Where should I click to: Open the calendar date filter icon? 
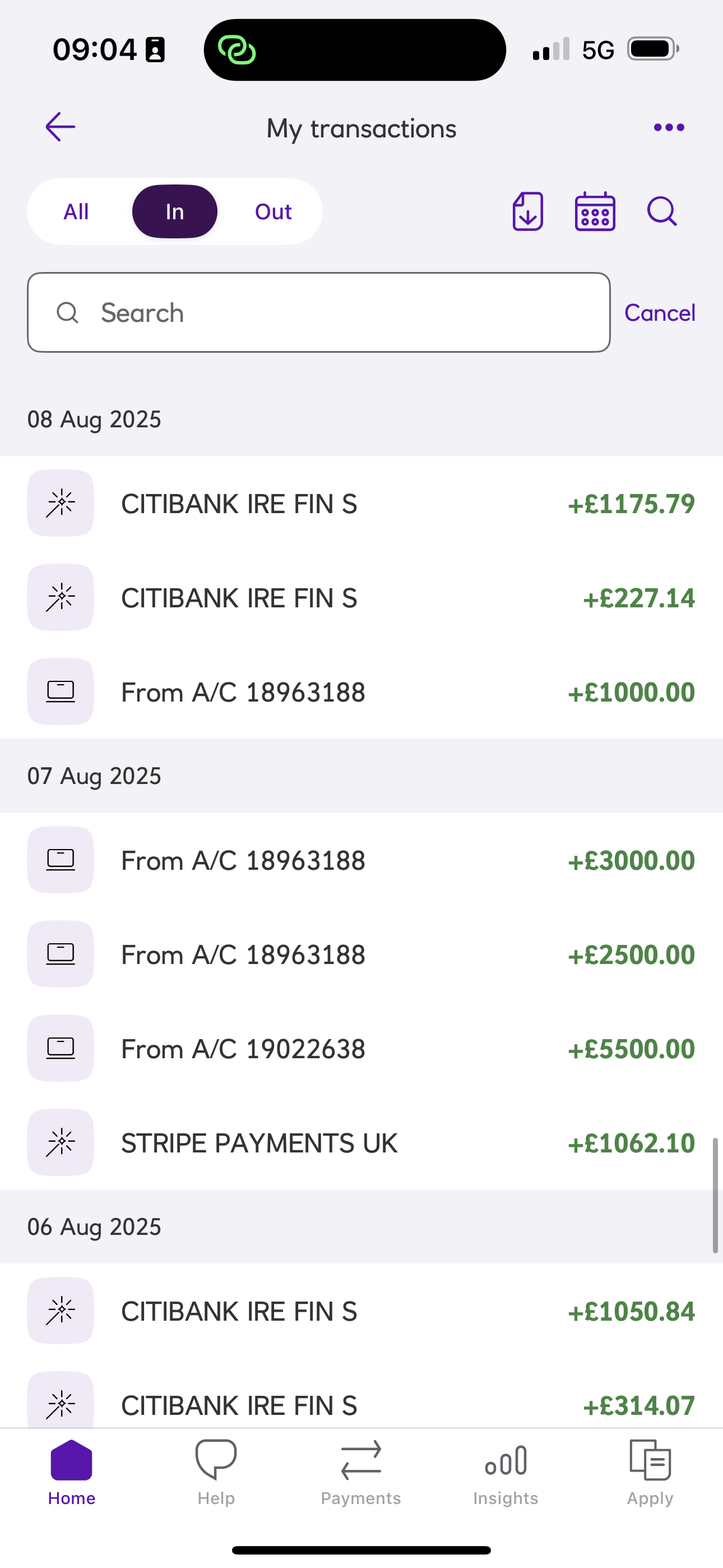click(595, 212)
